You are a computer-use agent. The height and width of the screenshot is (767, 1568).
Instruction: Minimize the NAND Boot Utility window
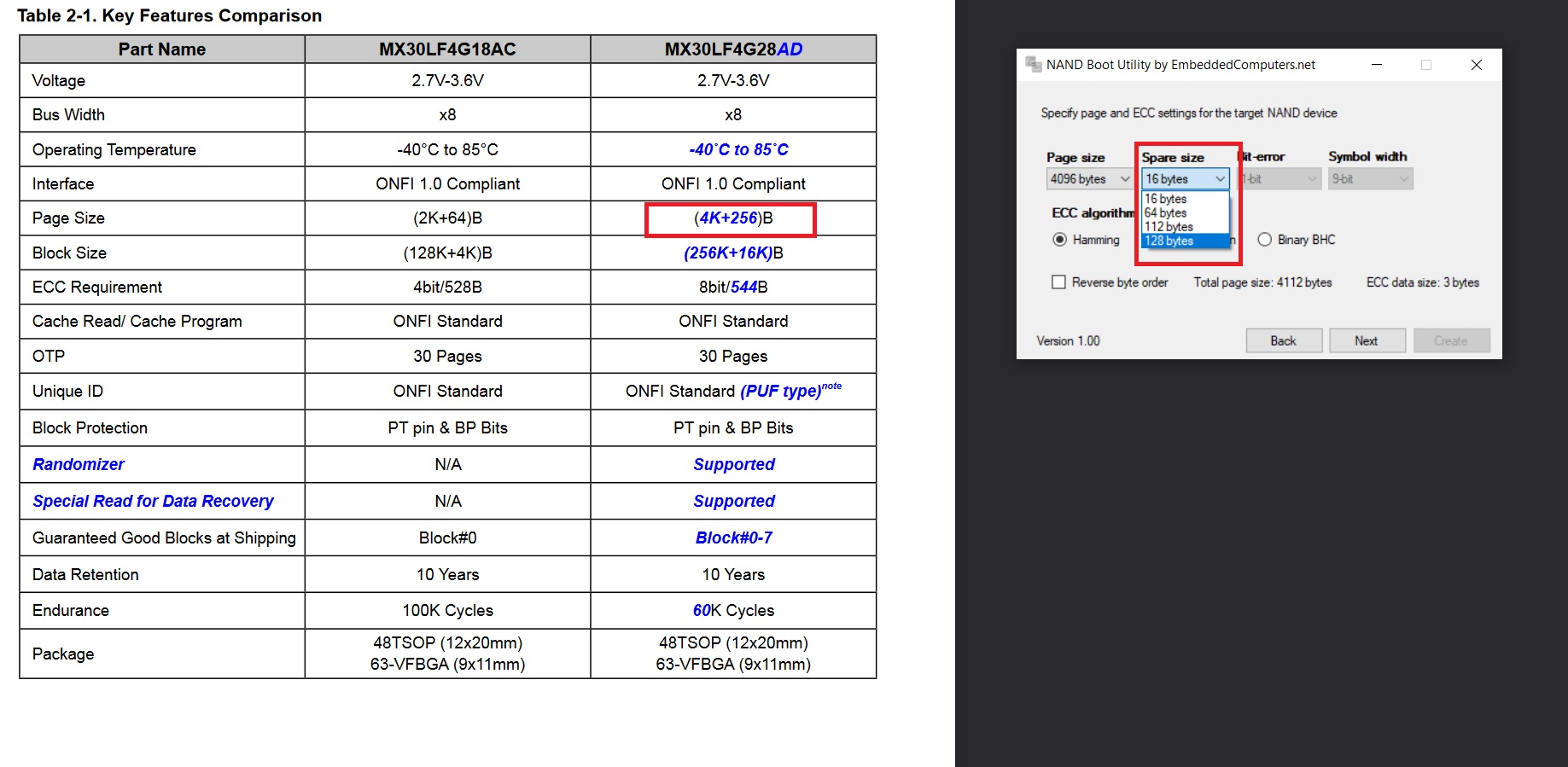point(1376,65)
